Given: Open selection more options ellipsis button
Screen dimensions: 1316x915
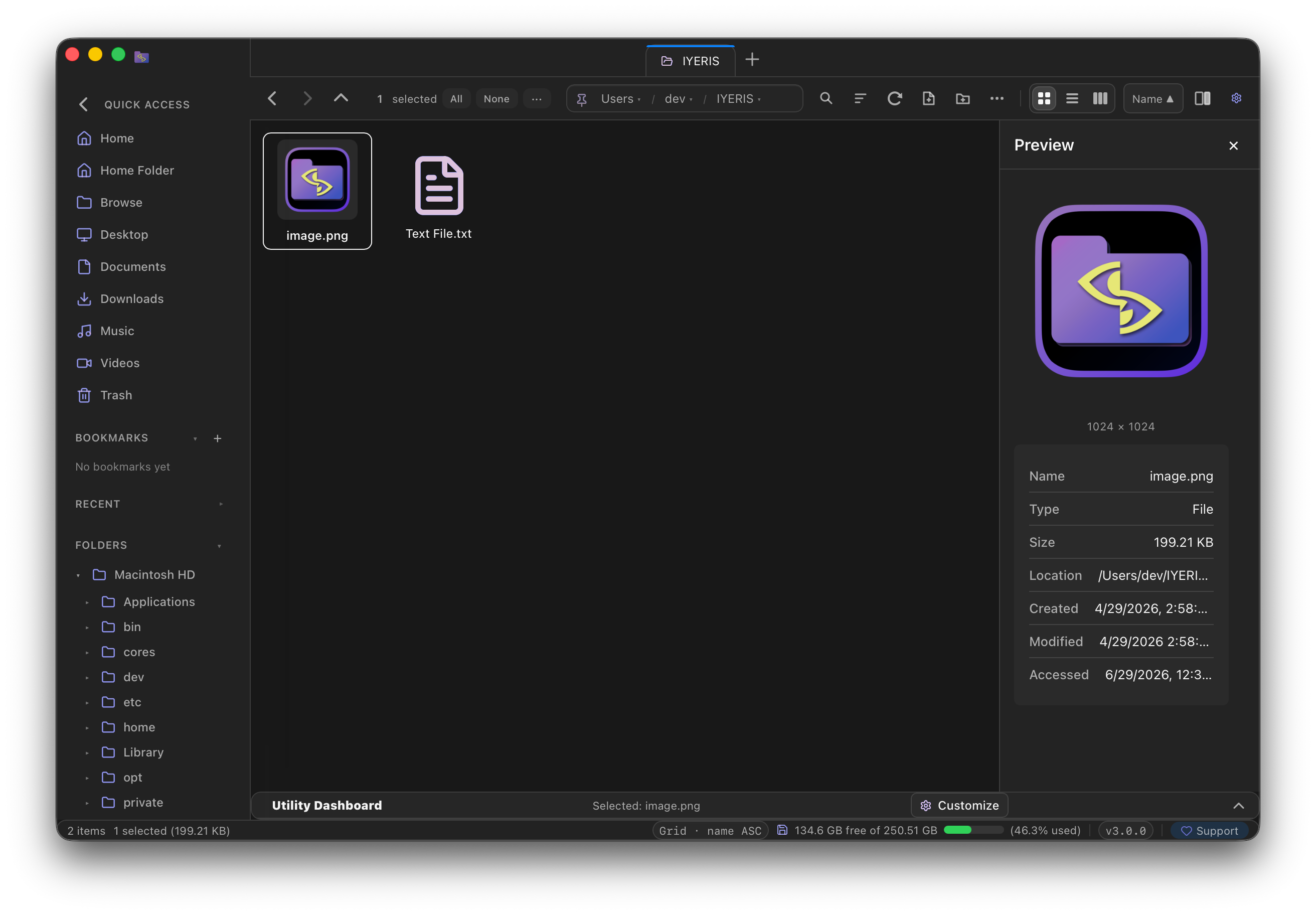Looking at the screenshot, I should click(537, 99).
